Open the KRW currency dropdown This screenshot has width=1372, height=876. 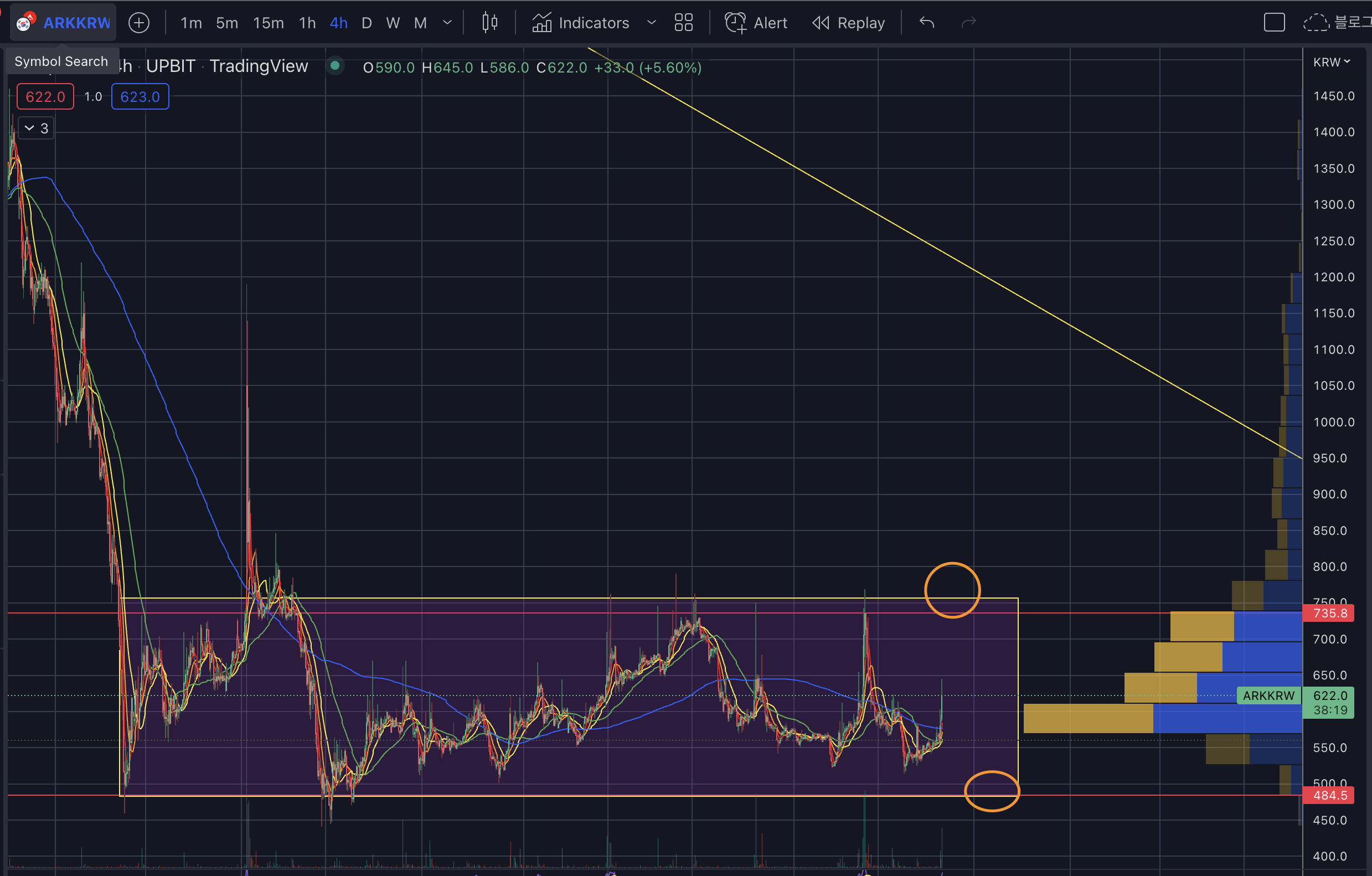pos(1332,62)
